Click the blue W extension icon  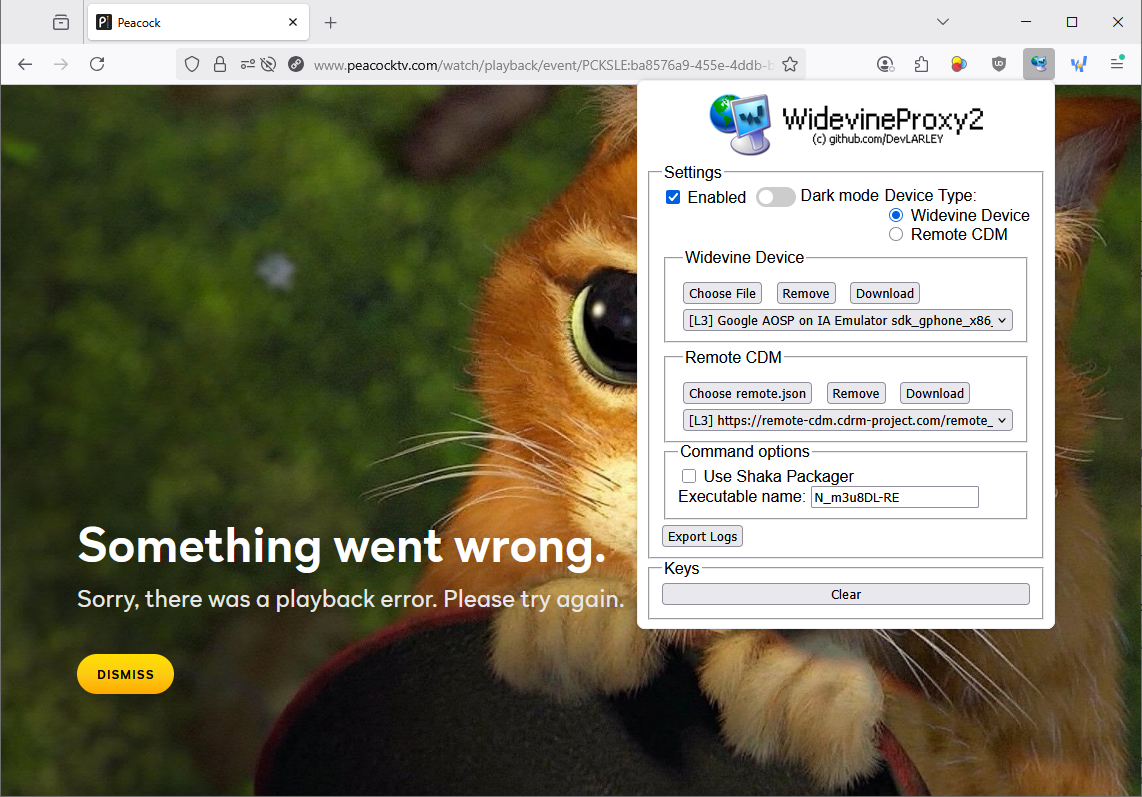pos(1079,65)
